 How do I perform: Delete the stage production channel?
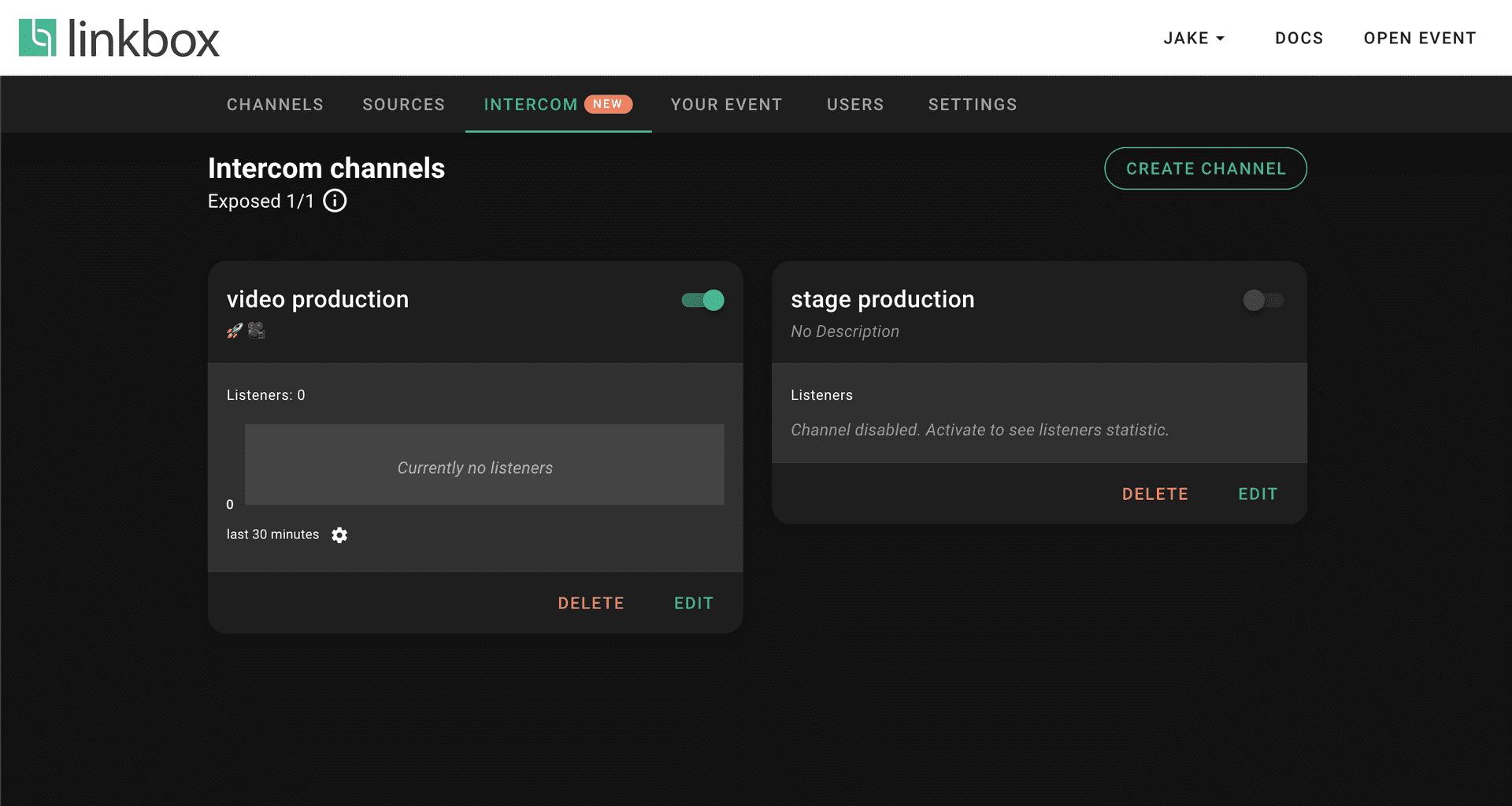[1154, 494]
